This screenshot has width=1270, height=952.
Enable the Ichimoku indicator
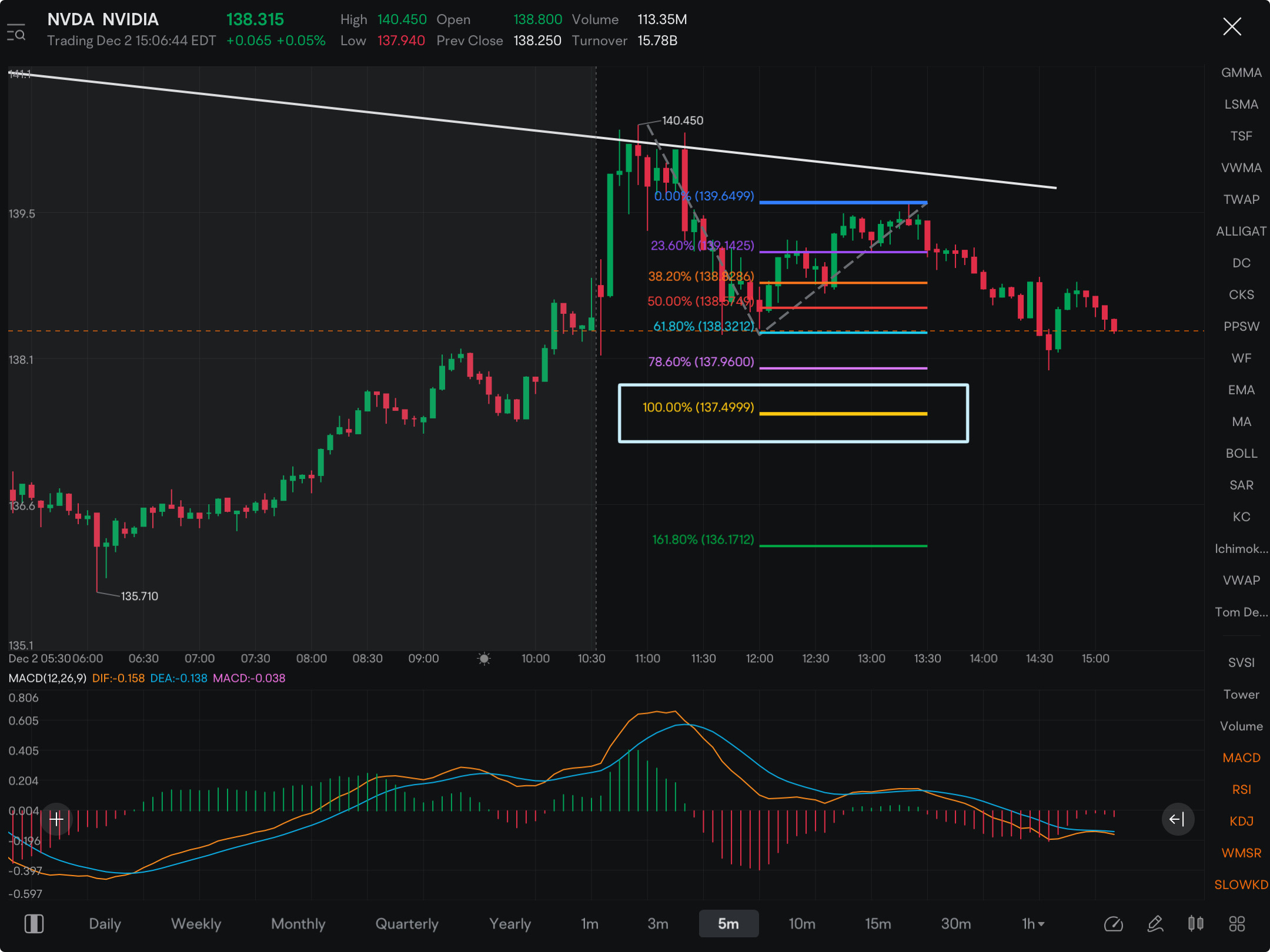(x=1241, y=549)
